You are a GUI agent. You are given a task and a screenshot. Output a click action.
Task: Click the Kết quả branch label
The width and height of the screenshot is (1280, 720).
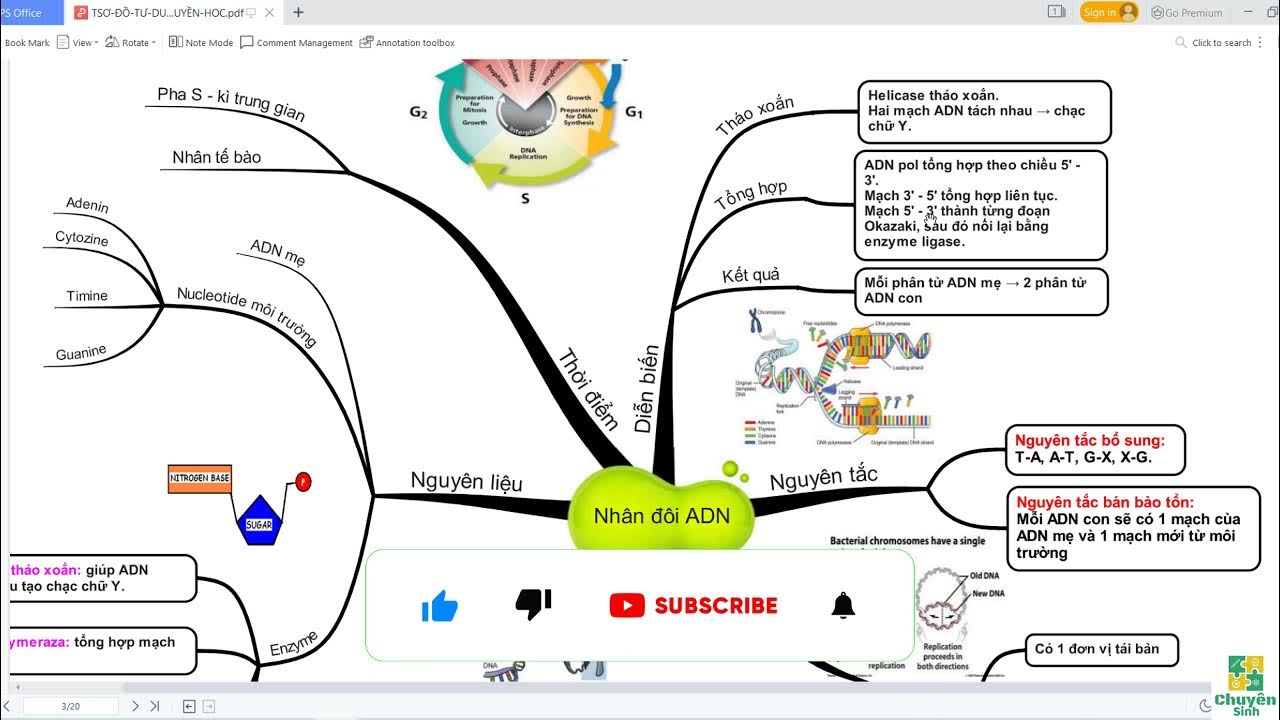pos(751,275)
